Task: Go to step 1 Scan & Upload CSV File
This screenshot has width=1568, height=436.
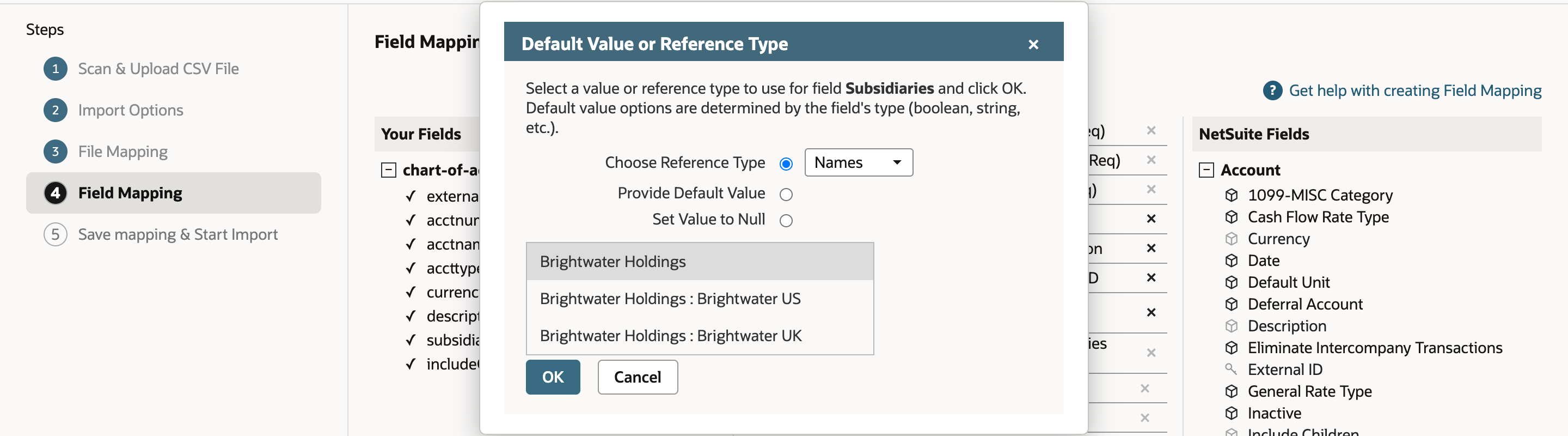Action: [158, 69]
